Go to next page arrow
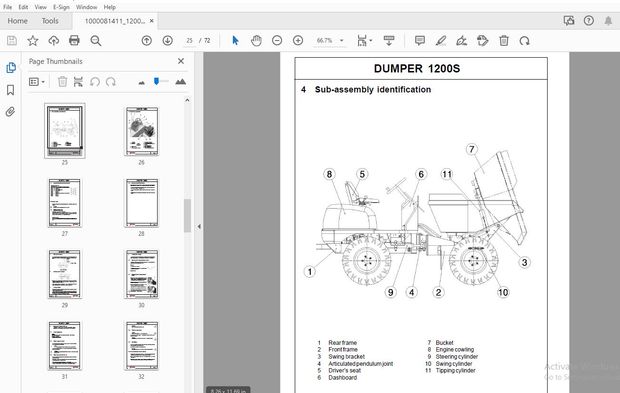This screenshot has width=620, height=393. pos(168,40)
